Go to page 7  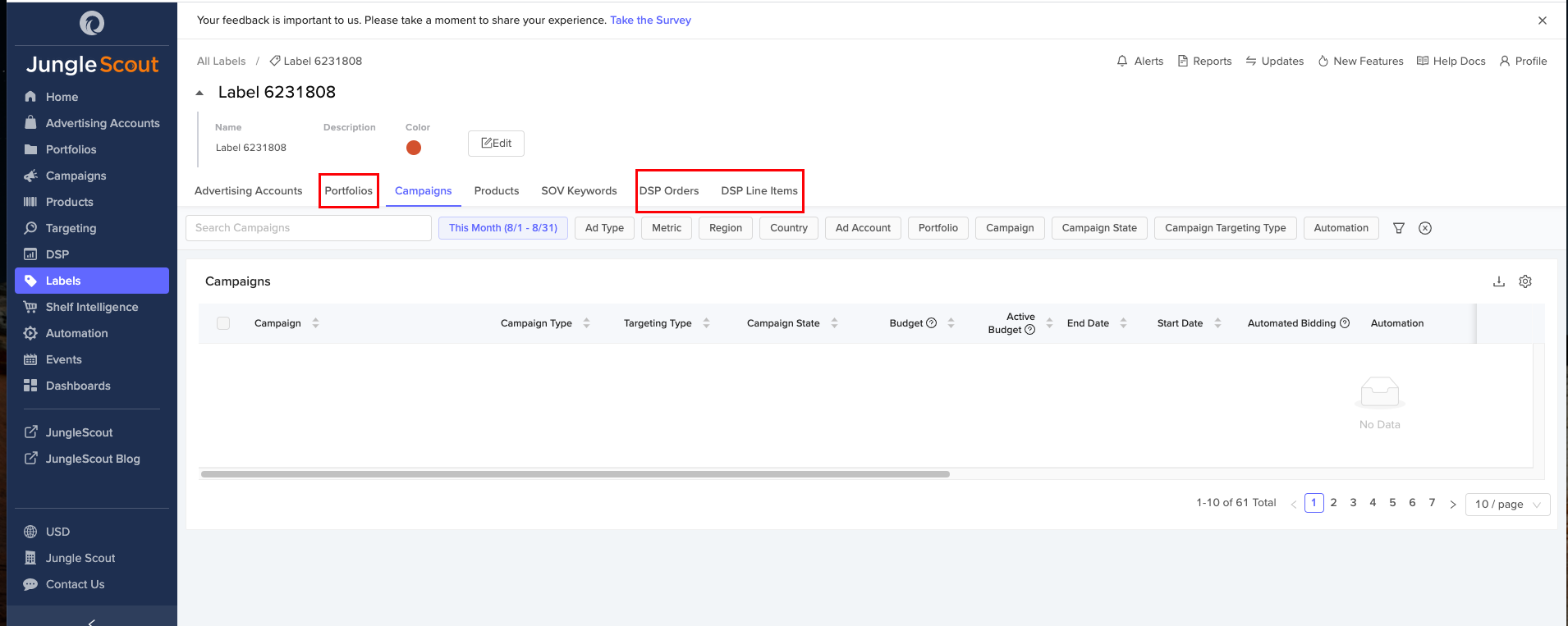(1433, 503)
